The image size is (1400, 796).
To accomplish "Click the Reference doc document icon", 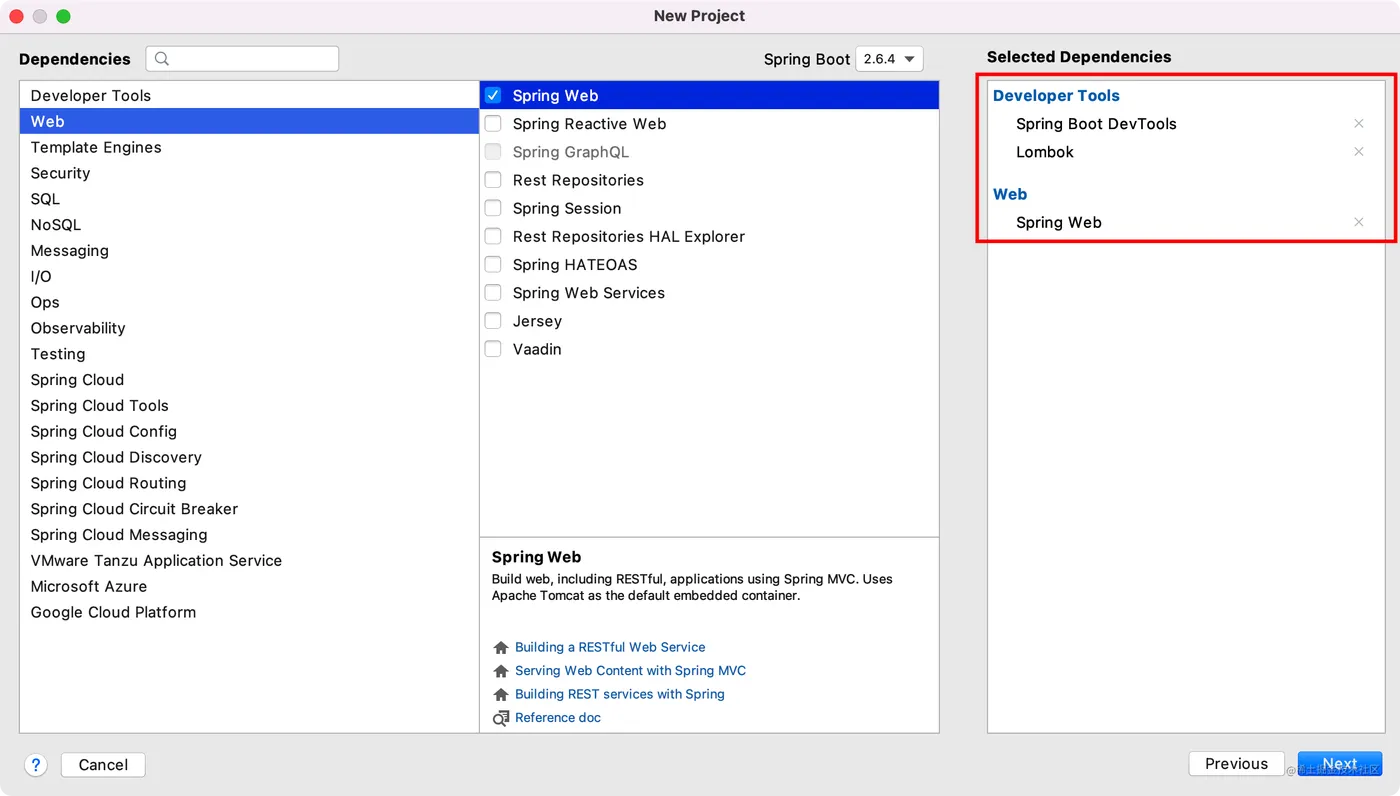I will click(501, 718).
